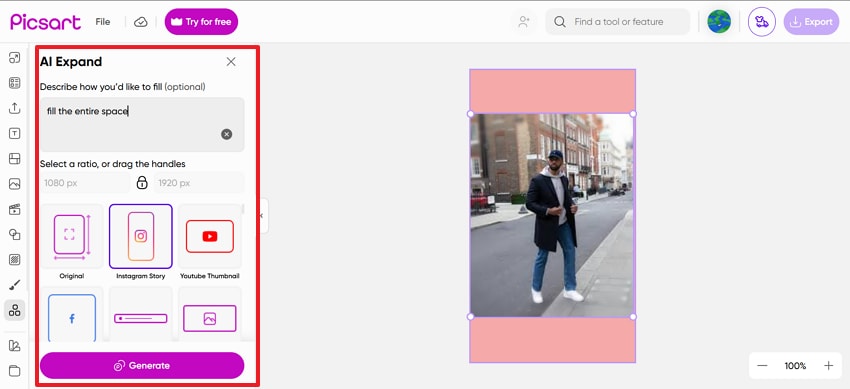The height and width of the screenshot is (389, 850).
Task: Close the AI Expand panel
Action: click(x=231, y=62)
